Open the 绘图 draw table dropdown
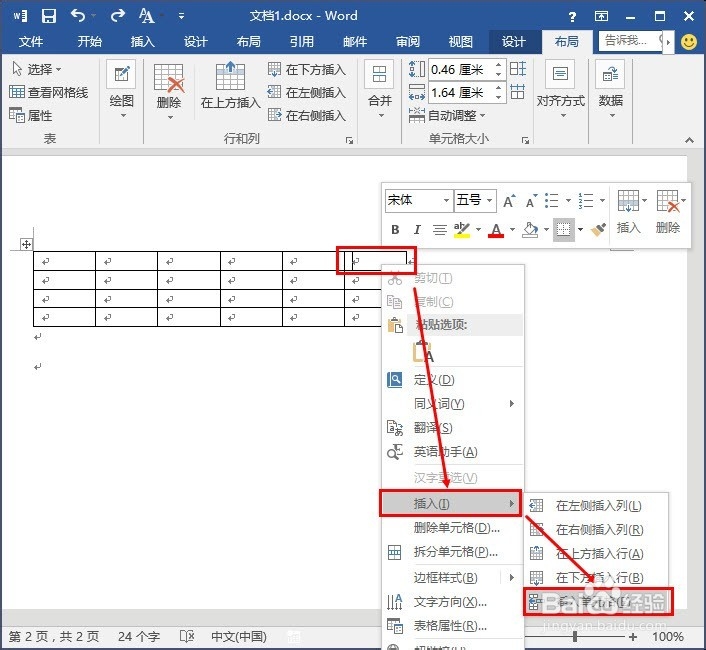This screenshot has width=706, height=650. pos(122,90)
